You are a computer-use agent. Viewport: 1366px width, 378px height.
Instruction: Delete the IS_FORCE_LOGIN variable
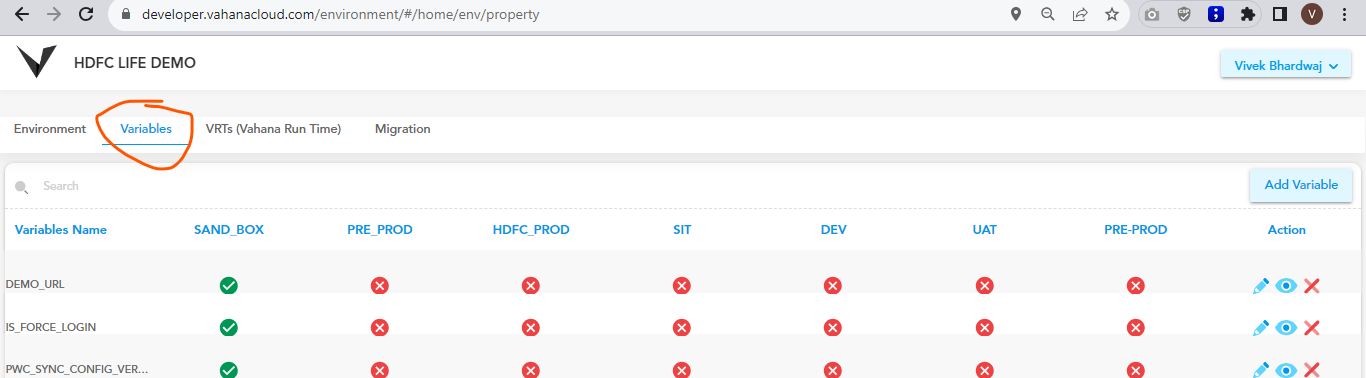1312,328
